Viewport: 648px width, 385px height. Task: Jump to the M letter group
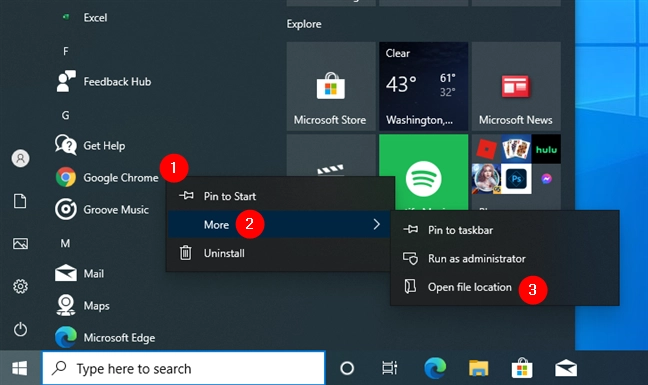(x=65, y=243)
